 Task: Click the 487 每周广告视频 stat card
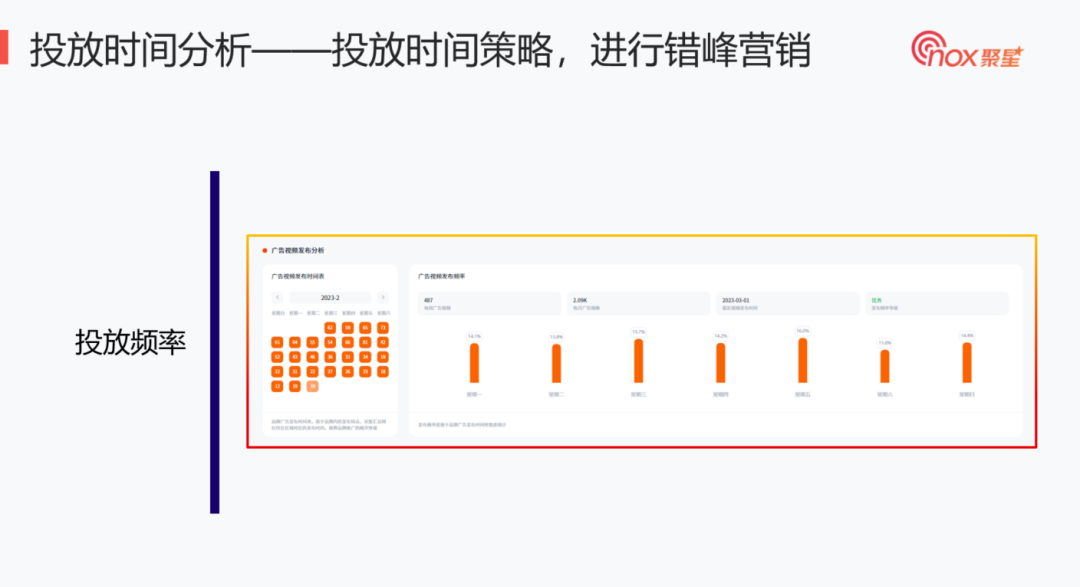(x=492, y=300)
